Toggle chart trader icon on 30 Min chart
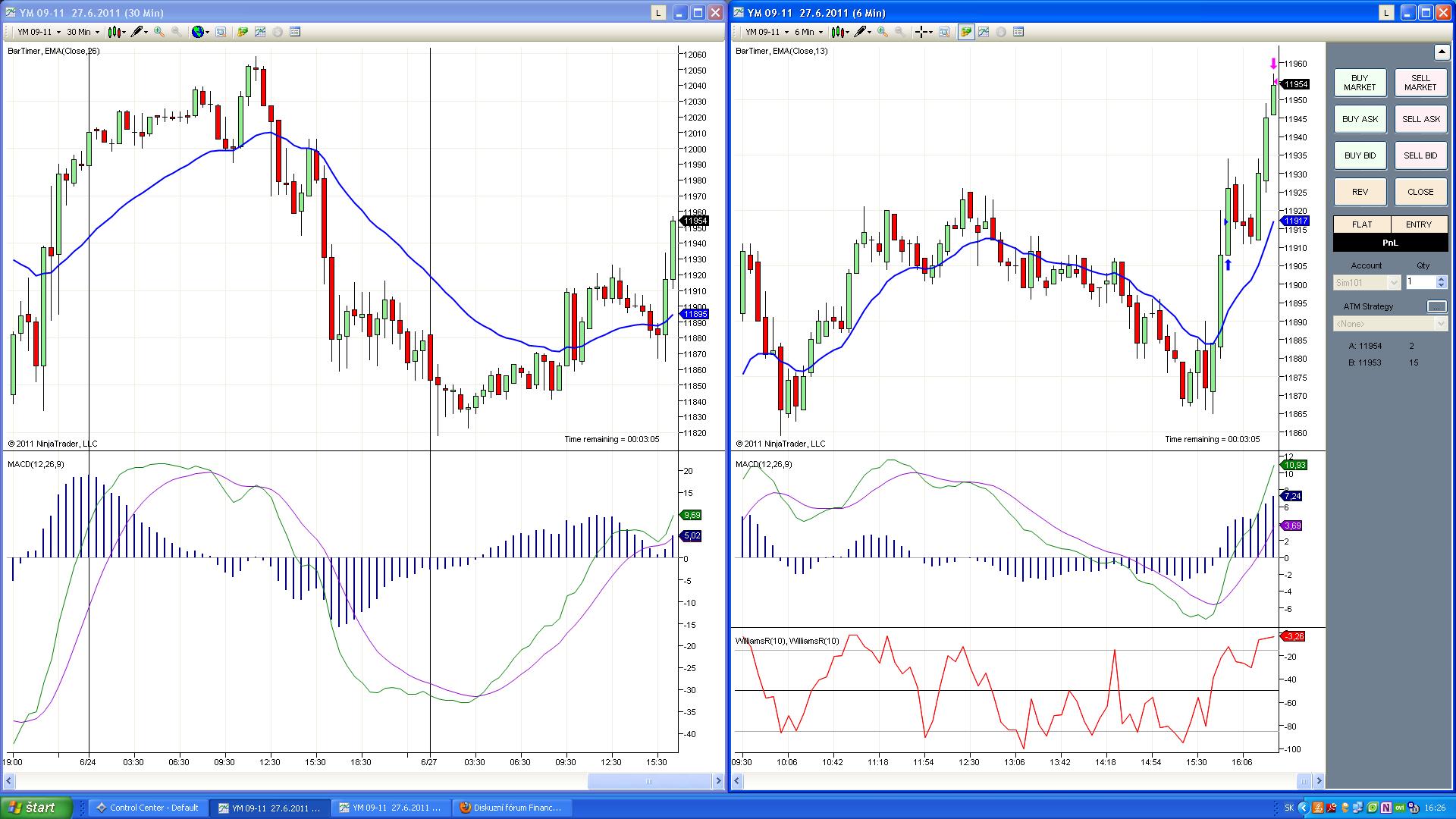The image size is (1456, 819). click(242, 32)
